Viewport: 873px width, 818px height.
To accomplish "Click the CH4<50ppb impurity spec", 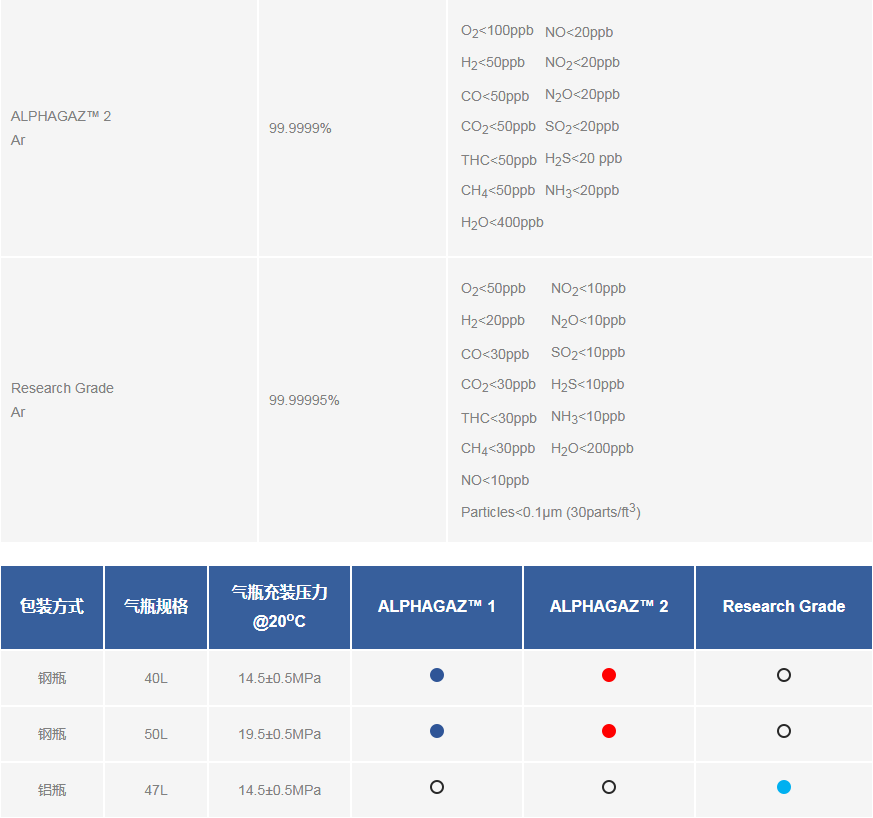I will point(498,191).
